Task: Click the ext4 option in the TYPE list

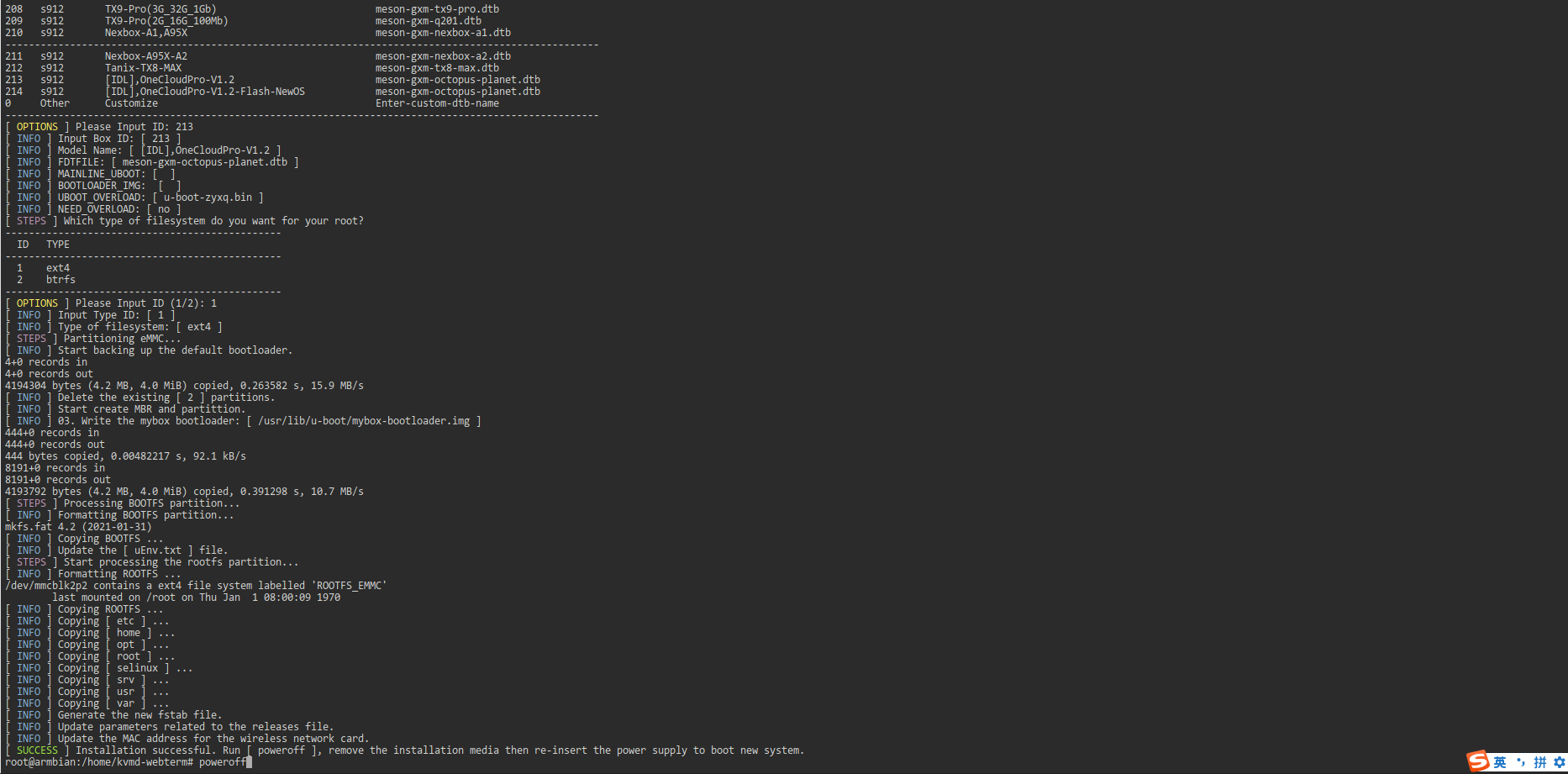Action: click(58, 268)
